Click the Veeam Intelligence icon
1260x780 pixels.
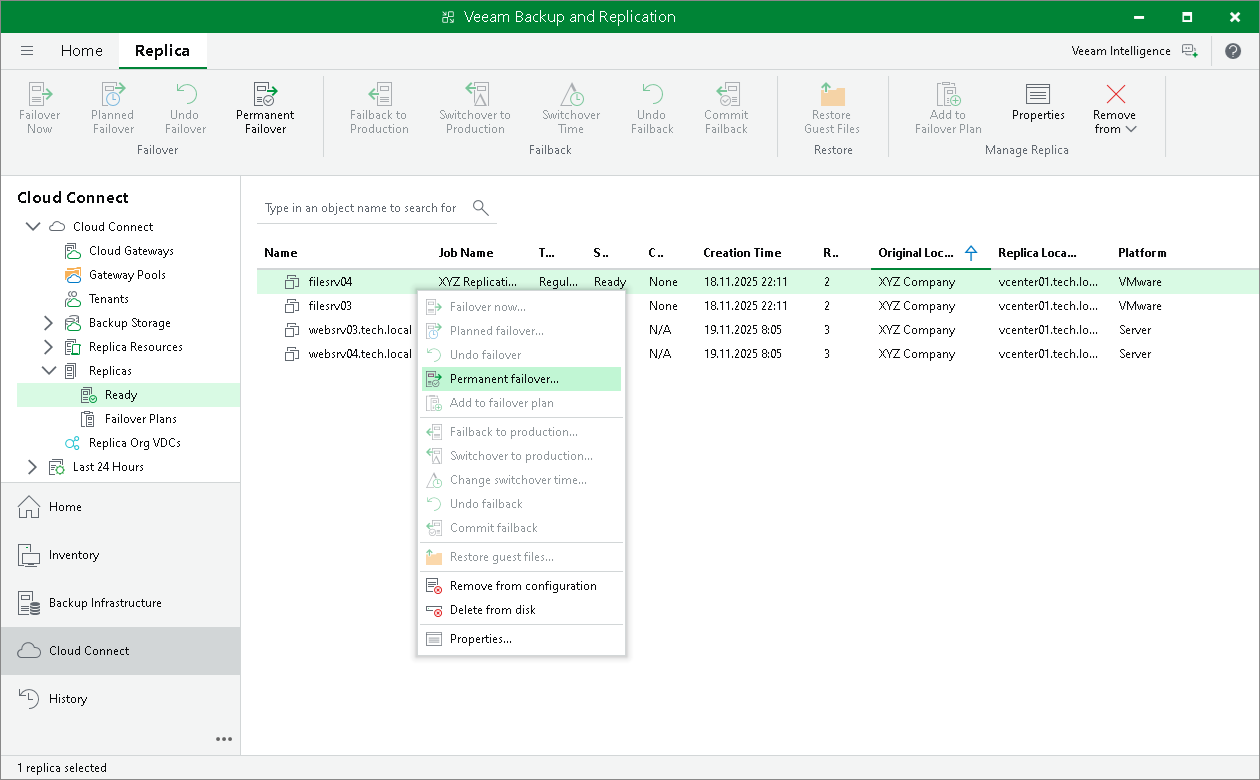click(x=1189, y=51)
